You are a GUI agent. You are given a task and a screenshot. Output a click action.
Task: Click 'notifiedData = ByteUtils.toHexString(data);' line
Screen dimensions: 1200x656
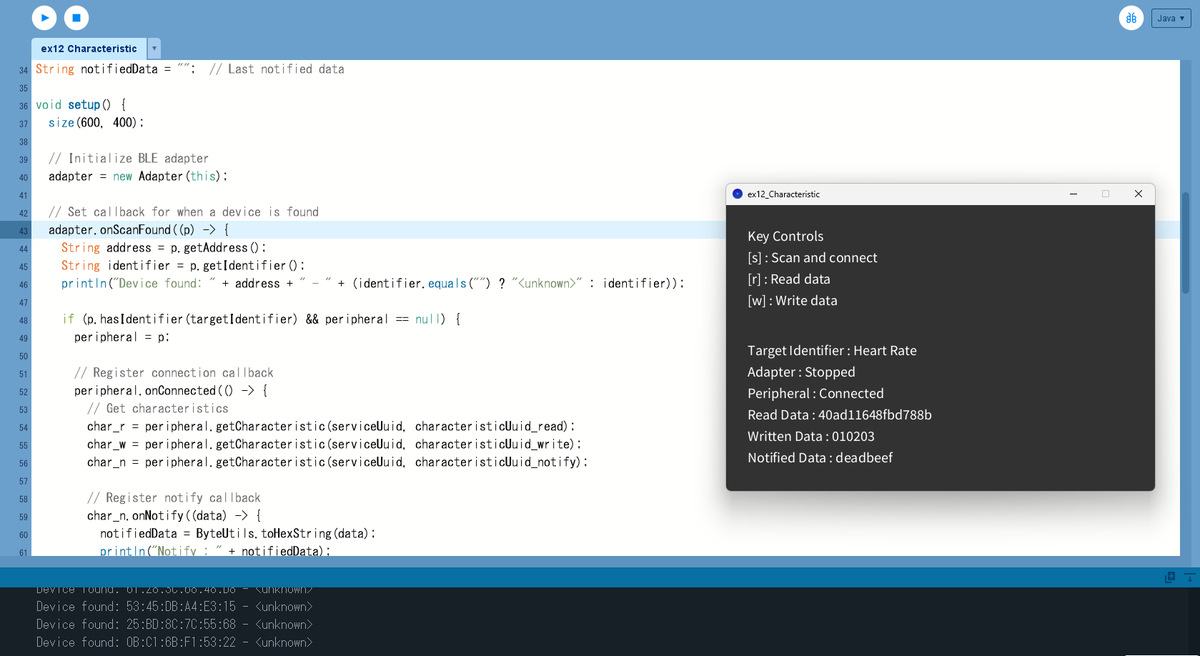coord(238,533)
